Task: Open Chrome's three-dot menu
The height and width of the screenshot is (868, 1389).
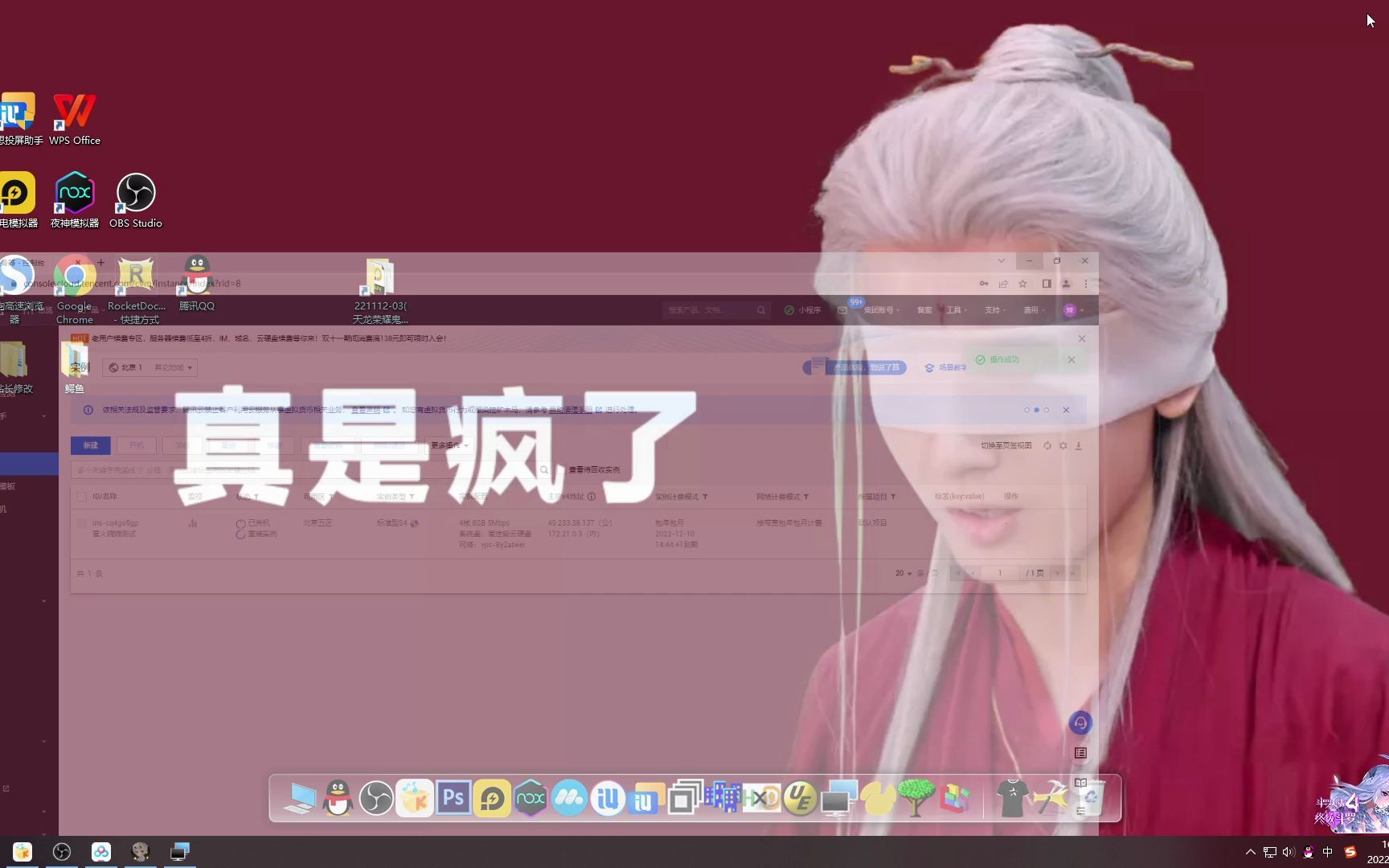Action: (x=1086, y=284)
